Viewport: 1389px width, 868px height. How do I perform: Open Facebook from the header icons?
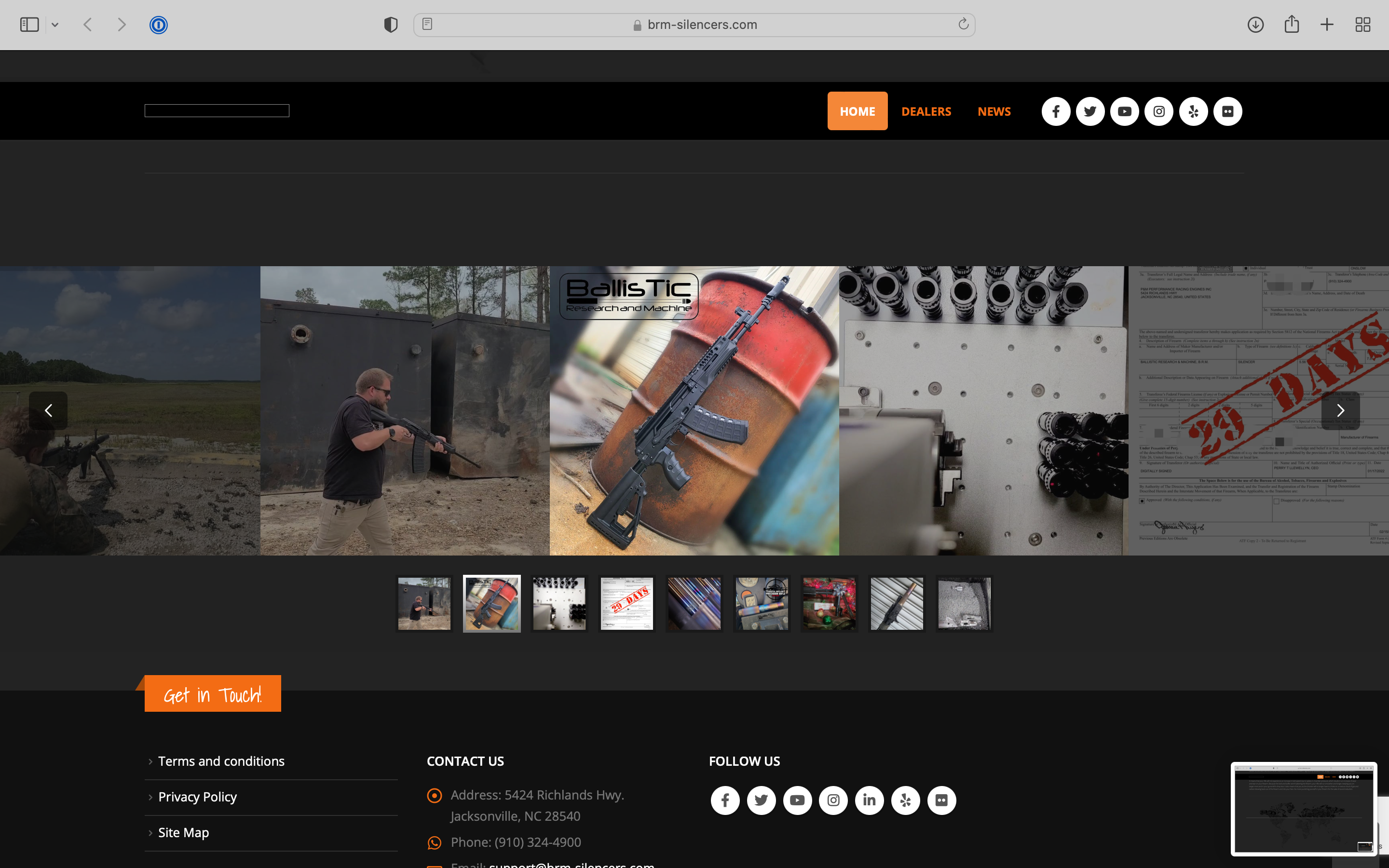(1056, 111)
